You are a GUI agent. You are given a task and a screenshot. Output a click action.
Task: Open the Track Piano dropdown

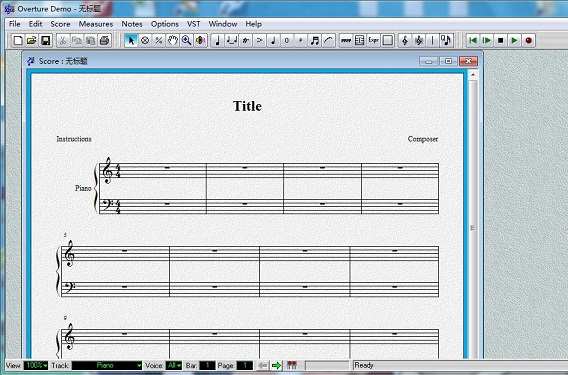pyautogui.click(x=107, y=365)
